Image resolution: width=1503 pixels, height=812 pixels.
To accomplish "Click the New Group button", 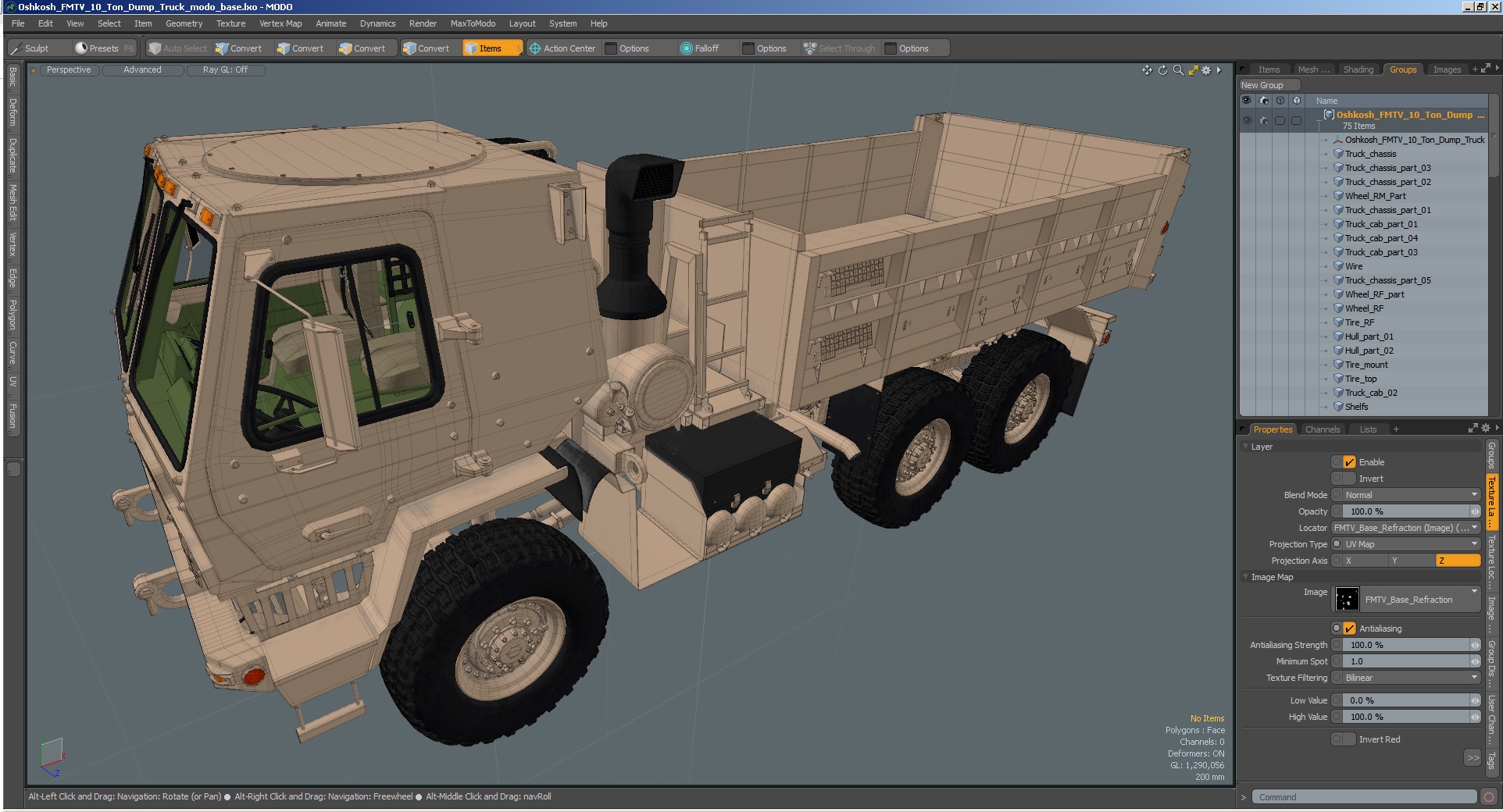I will 1269,85.
